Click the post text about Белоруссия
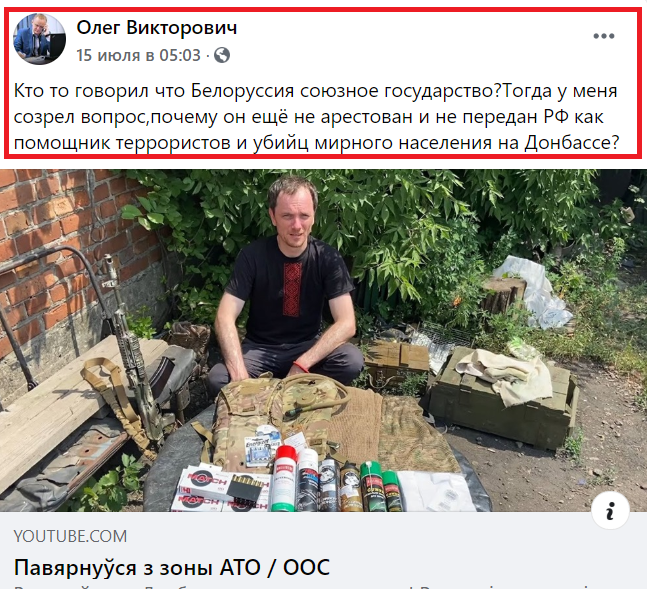The height and width of the screenshot is (589, 647). coord(316,117)
